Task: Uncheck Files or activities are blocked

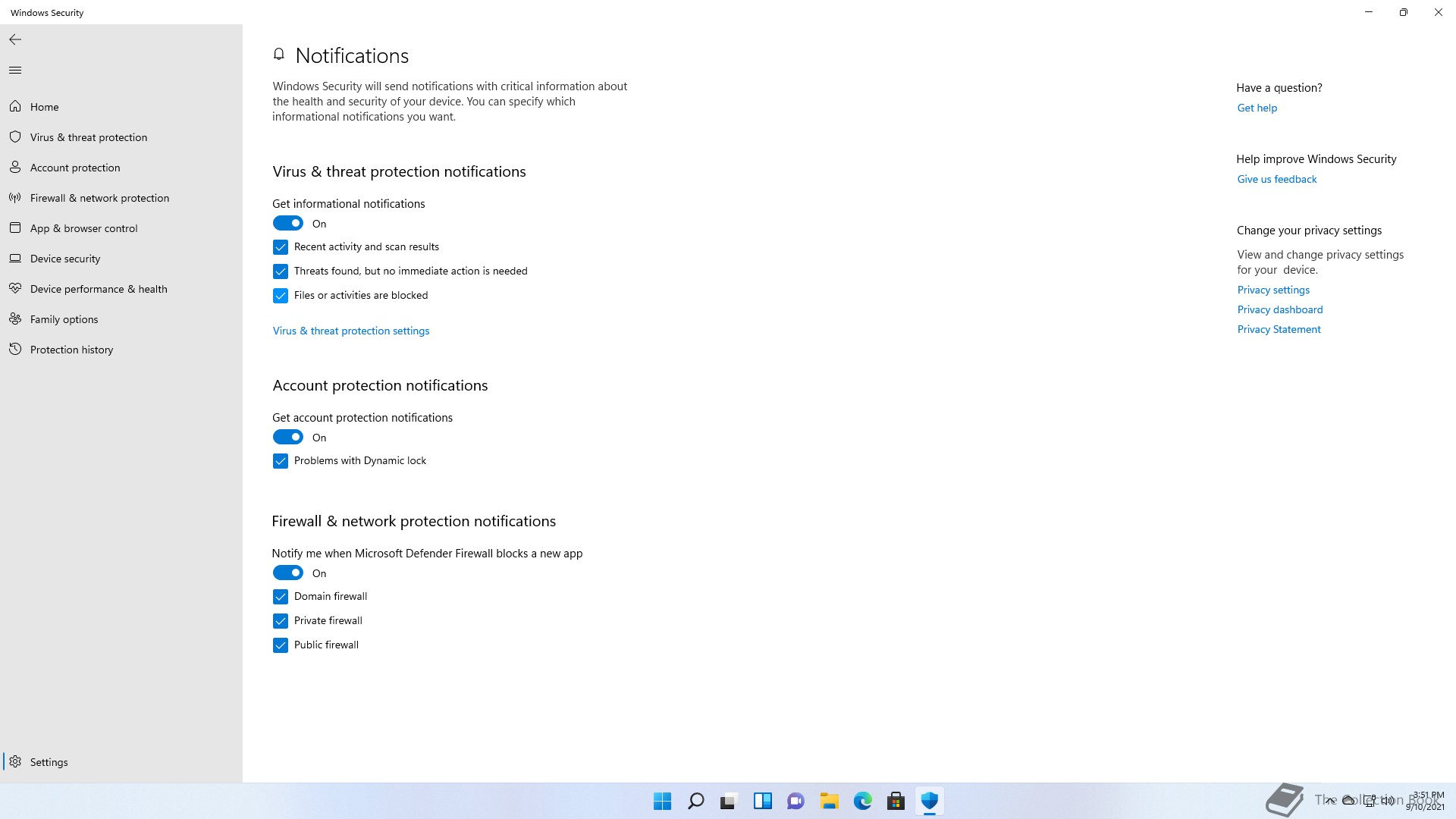Action: point(281,296)
